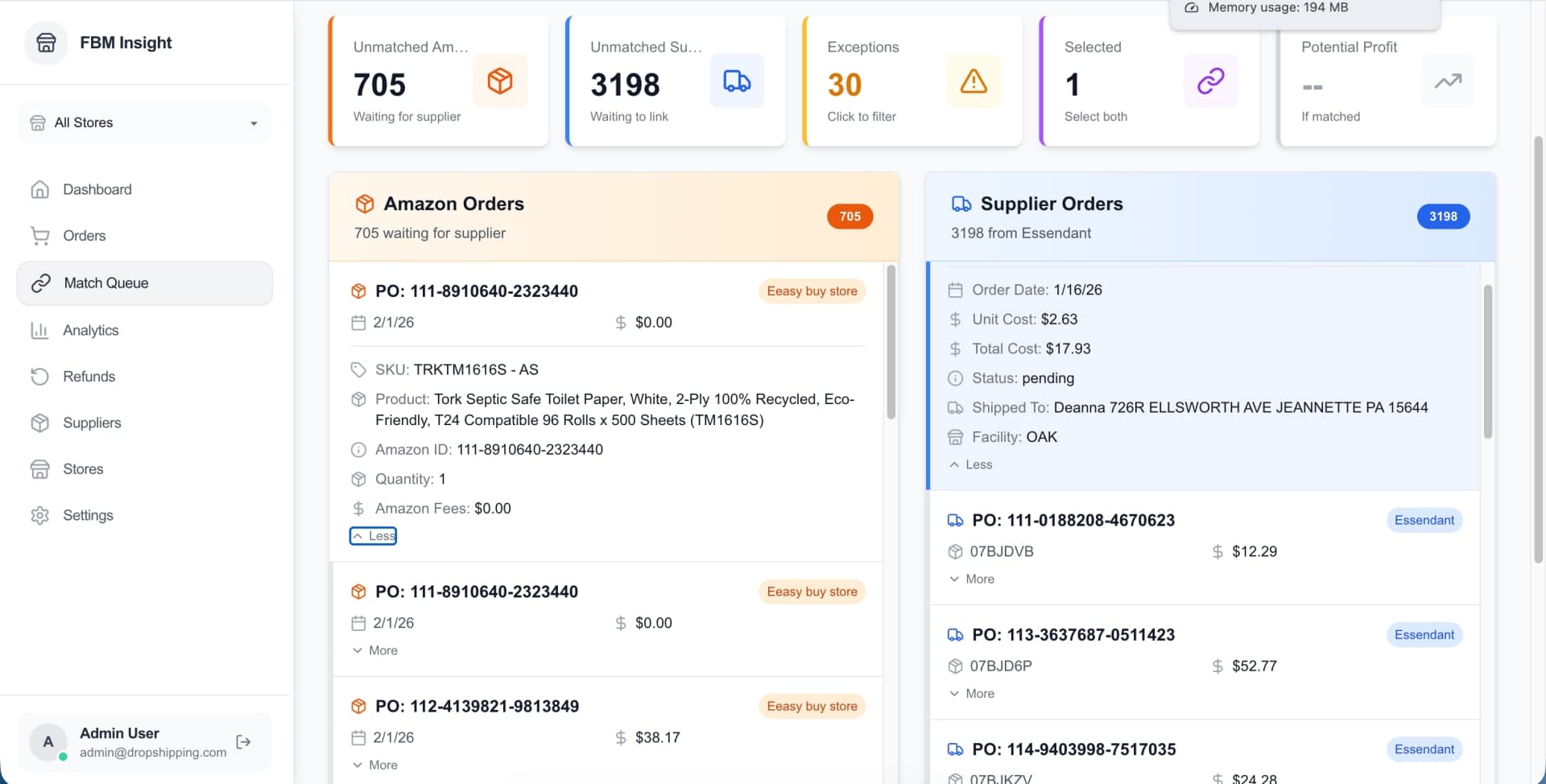Expand More on supplier PO 111-0188208-4670623

[x=972, y=579]
